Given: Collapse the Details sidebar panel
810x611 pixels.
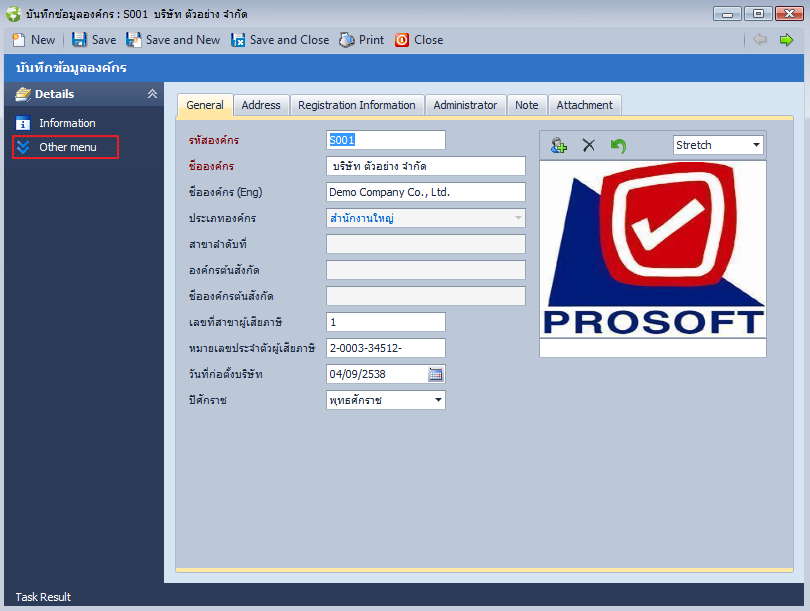Looking at the screenshot, I should (x=152, y=93).
